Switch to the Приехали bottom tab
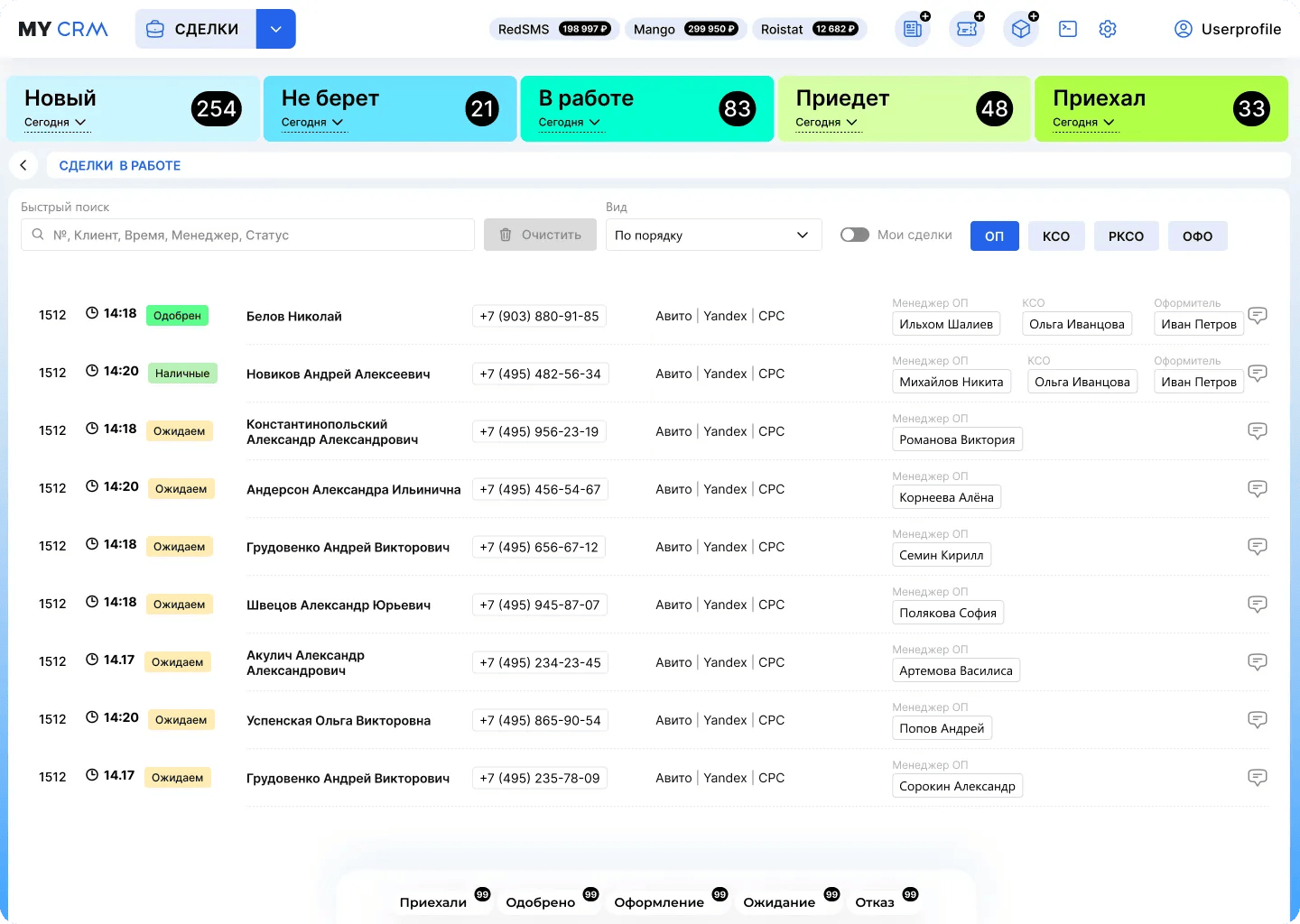 click(433, 902)
